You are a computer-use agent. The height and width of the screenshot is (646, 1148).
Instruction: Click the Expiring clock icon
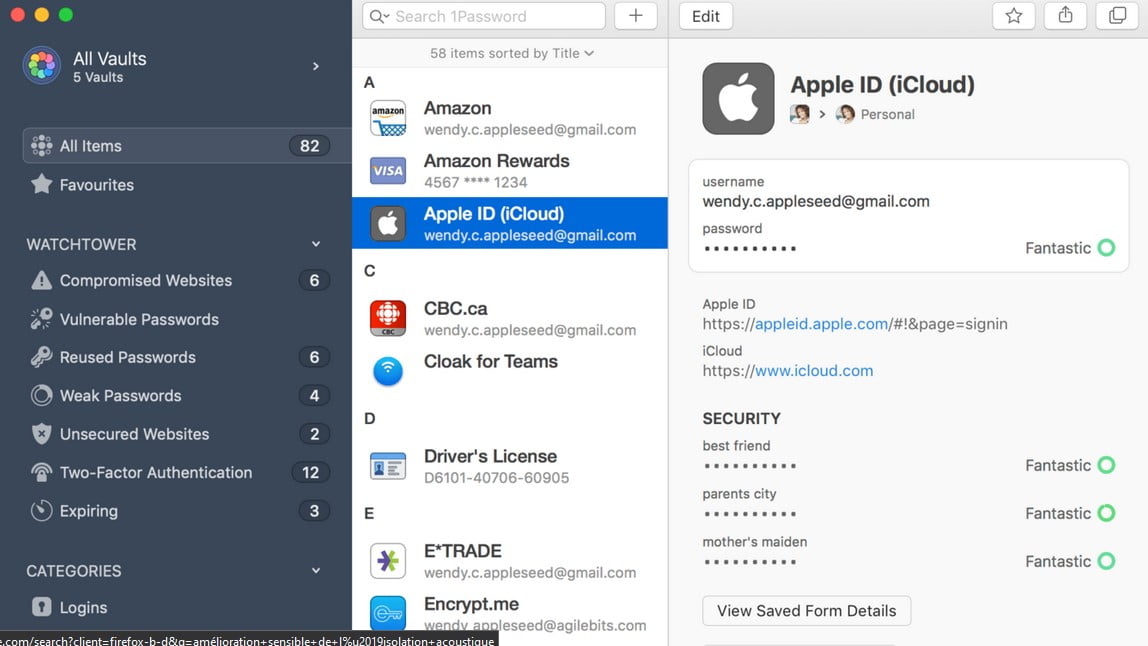(x=42, y=511)
